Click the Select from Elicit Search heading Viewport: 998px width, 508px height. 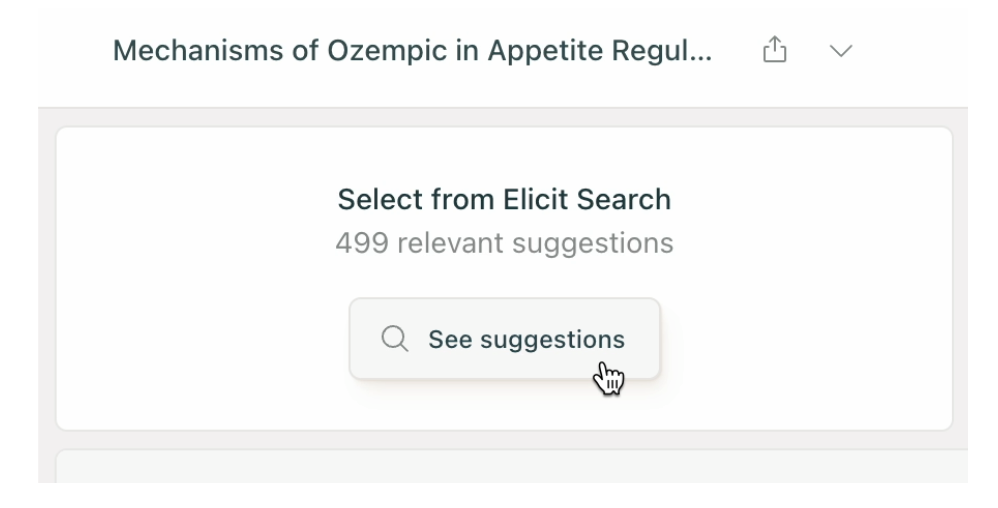(x=504, y=199)
